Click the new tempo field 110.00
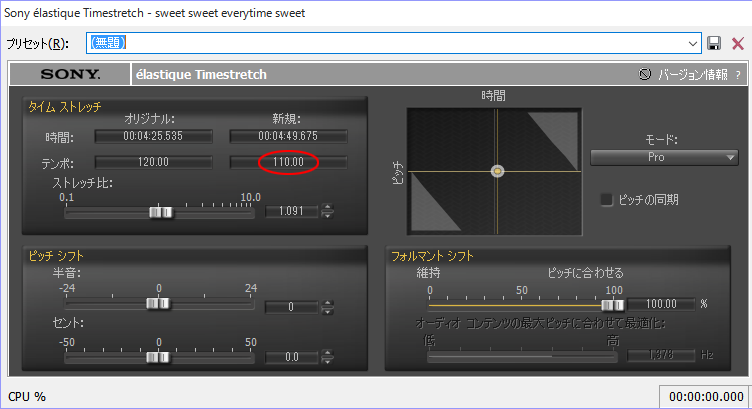This screenshot has height=409, width=752. [x=288, y=162]
